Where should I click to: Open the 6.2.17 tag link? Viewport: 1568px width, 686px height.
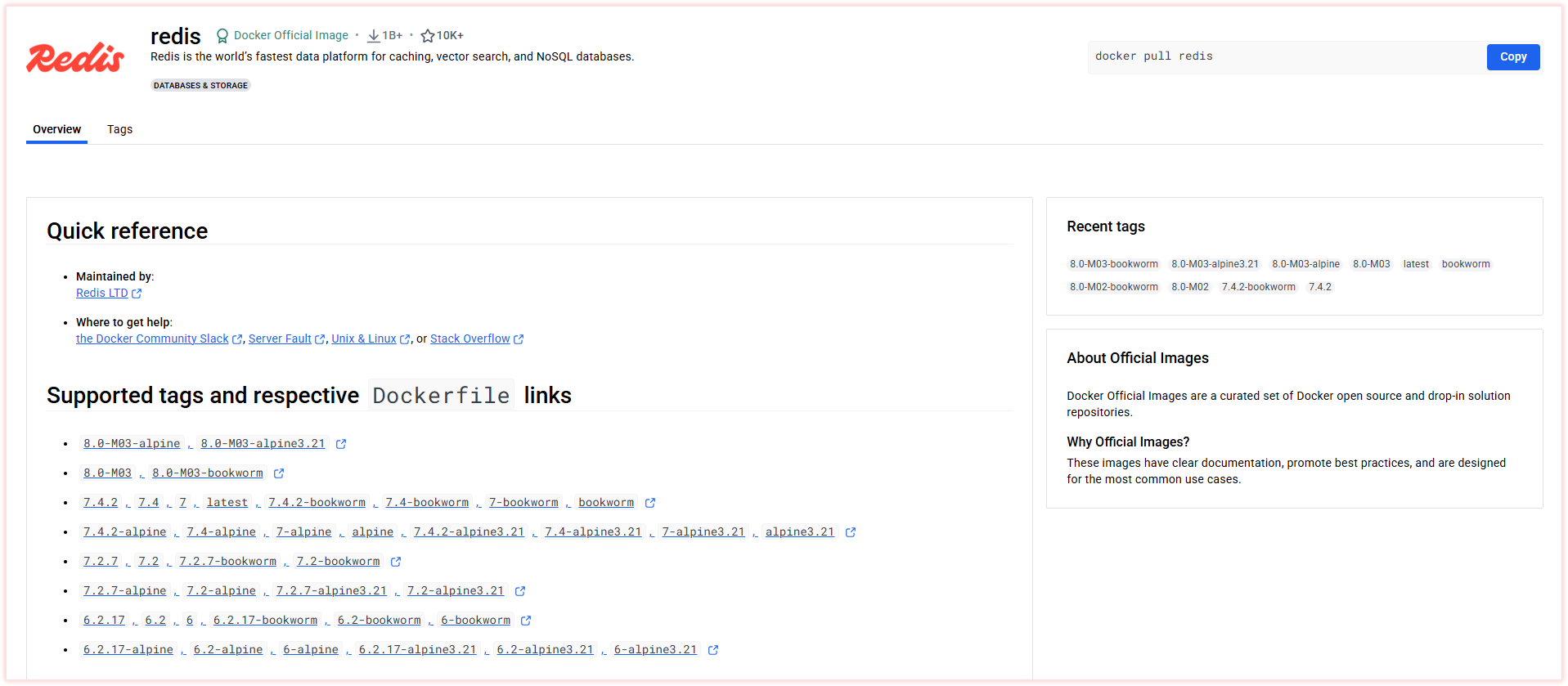(x=104, y=620)
